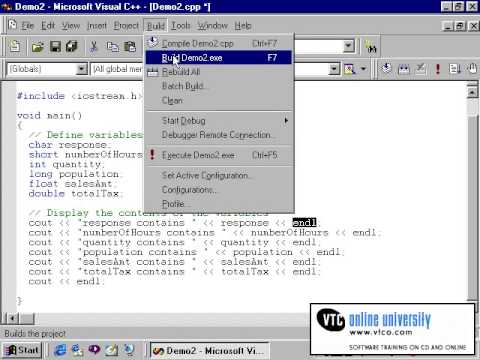
Task: Click the Cut scissors icon
Action: pyautogui.click(x=94, y=47)
